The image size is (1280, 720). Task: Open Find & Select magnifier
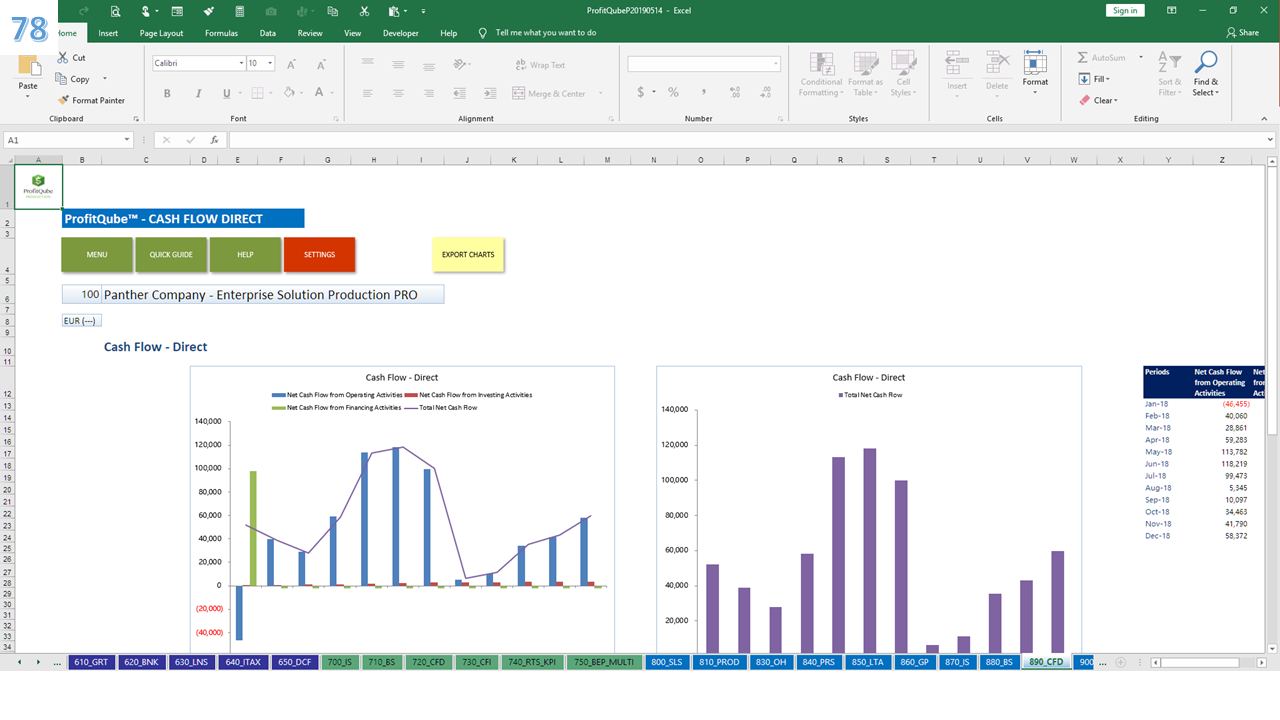[1206, 63]
